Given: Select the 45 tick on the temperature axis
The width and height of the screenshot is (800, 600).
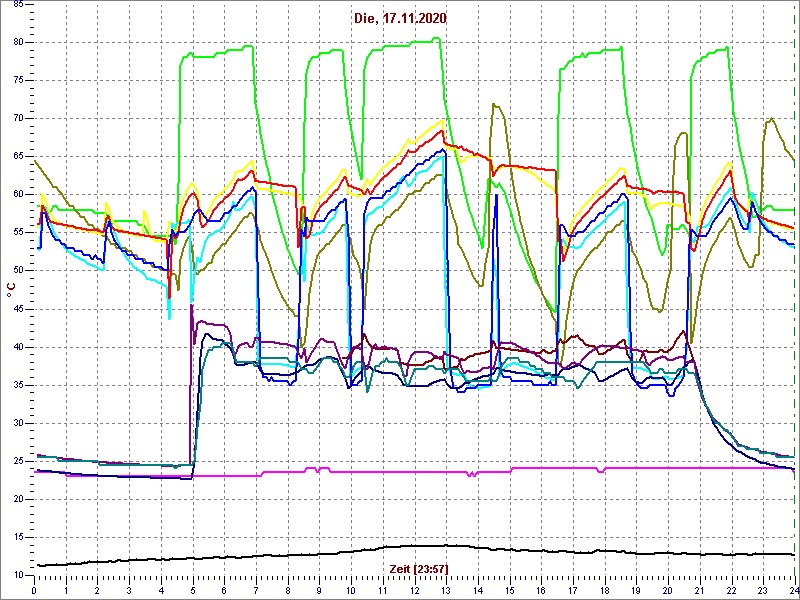Looking at the screenshot, I should pos(17,309).
